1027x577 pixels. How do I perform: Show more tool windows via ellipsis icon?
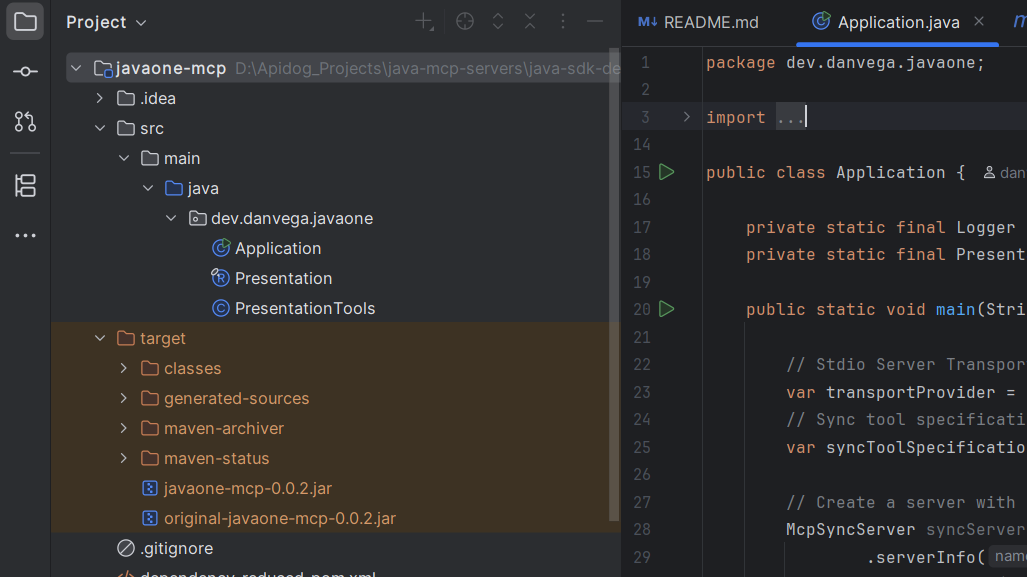pos(25,235)
